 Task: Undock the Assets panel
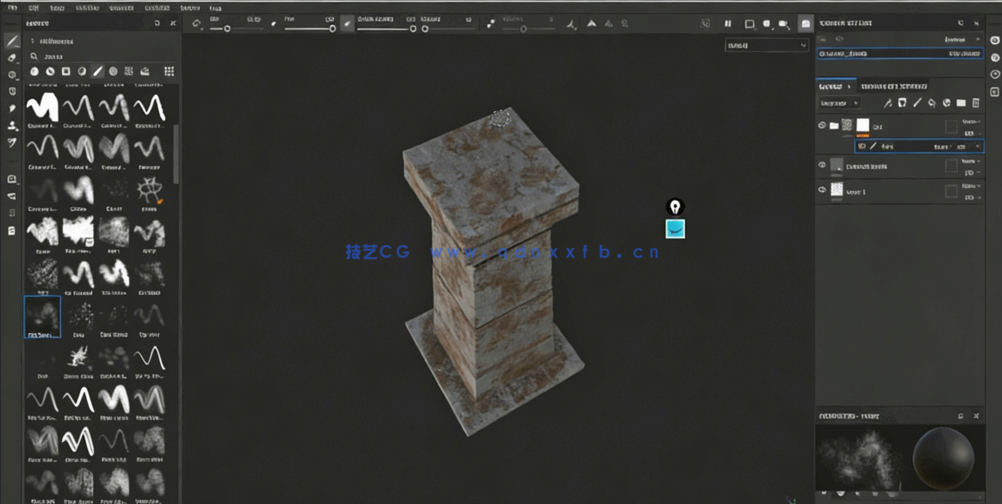pyautogui.click(x=157, y=23)
